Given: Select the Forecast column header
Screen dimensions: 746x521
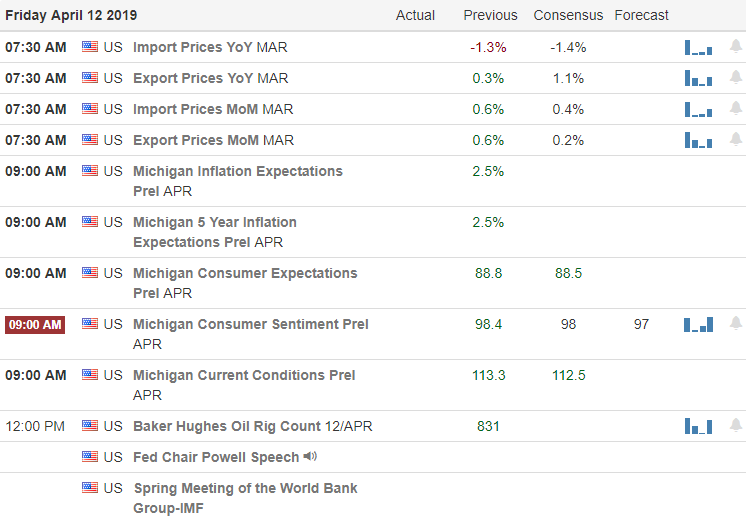Looking at the screenshot, I should (641, 15).
